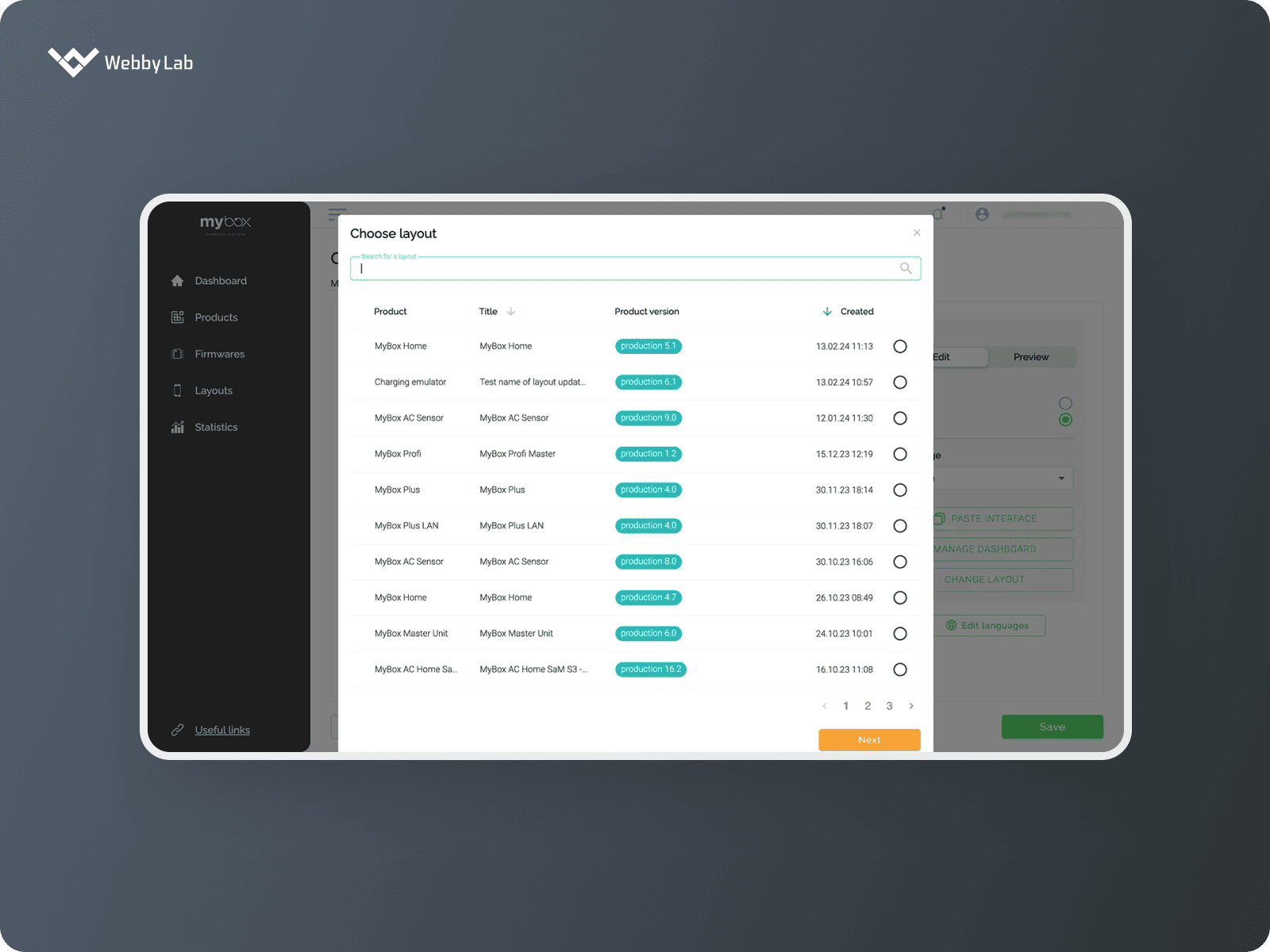The width and height of the screenshot is (1270, 952).
Task: Open the notifications bell icon
Action: tap(939, 213)
